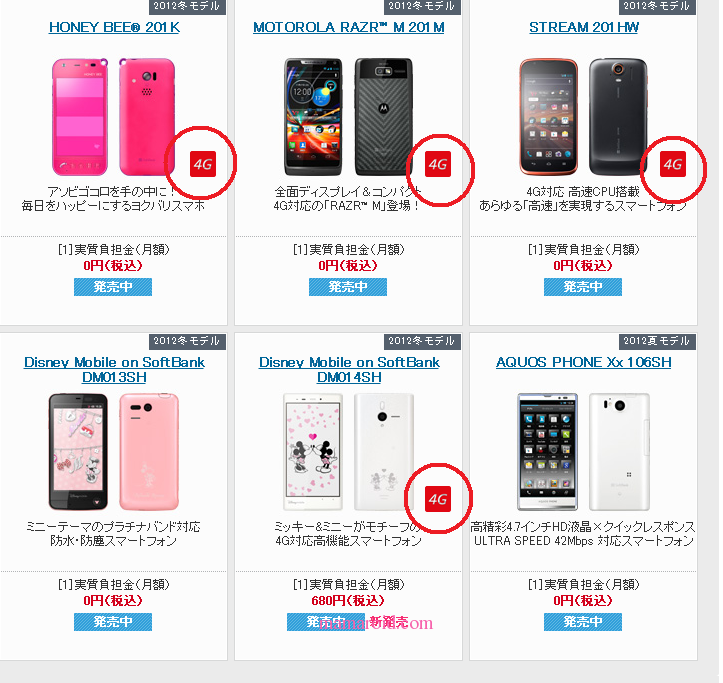Click the pink Minnie DM013SH phone image
The image size is (723, 683).
point(114,451)
